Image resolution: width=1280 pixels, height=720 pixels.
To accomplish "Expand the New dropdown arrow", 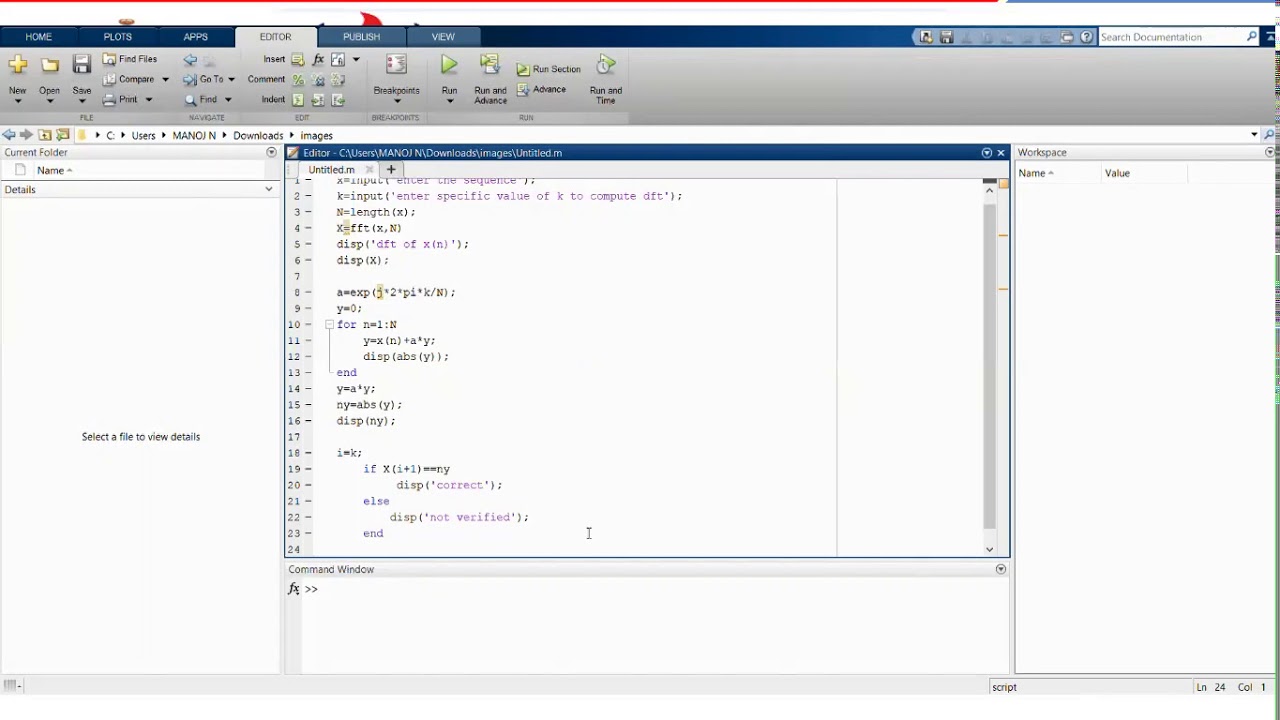I will point(18,101).
